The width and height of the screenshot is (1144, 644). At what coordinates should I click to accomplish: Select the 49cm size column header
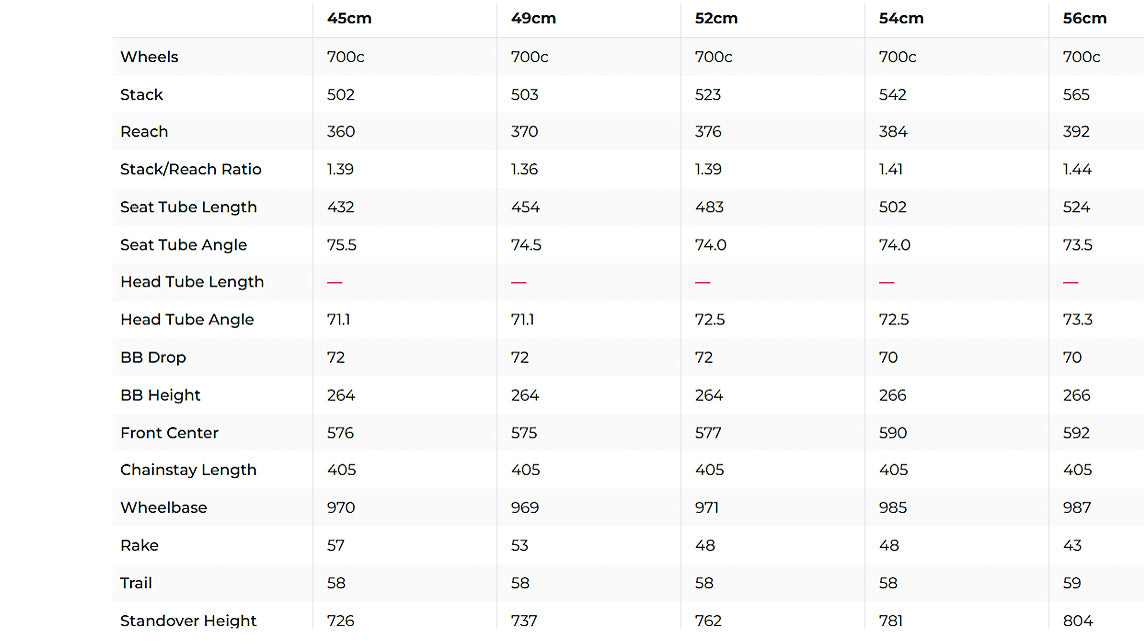click(533, 19)
